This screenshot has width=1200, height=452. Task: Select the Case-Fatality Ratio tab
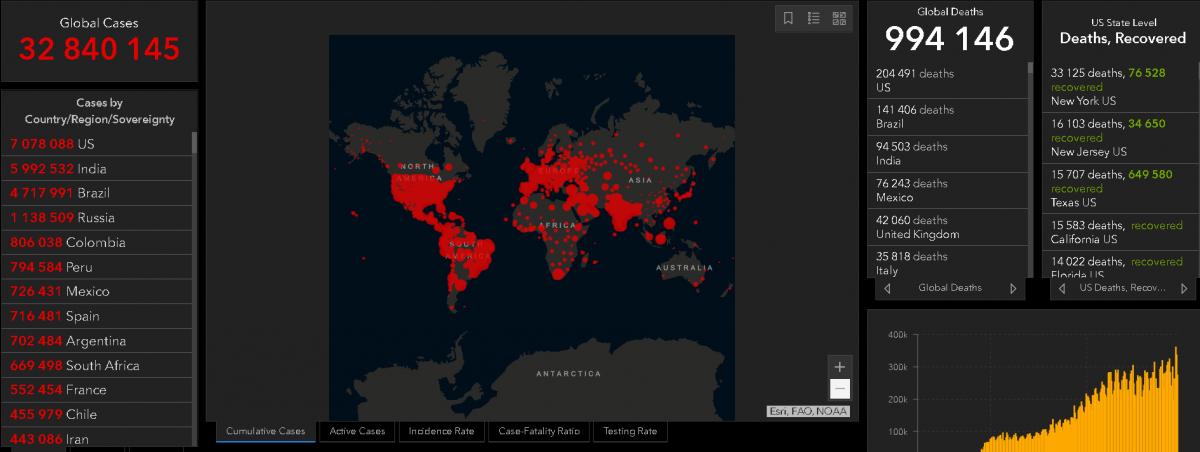click(539, 431)
